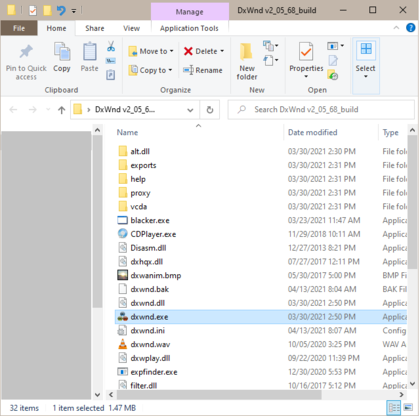Switch to Share ribbon tab
Viewport: 420px width, 416px height.
(95, 28)
